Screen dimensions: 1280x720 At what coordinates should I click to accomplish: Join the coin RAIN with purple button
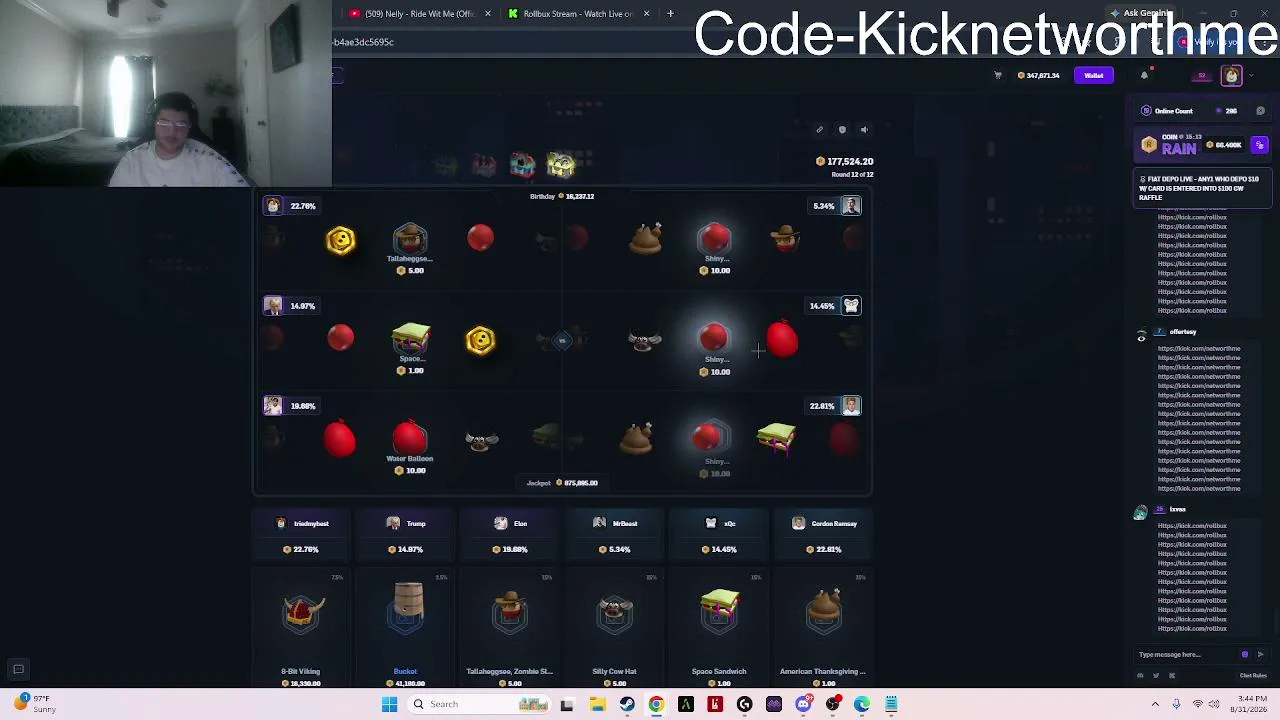coord(1259,146)
